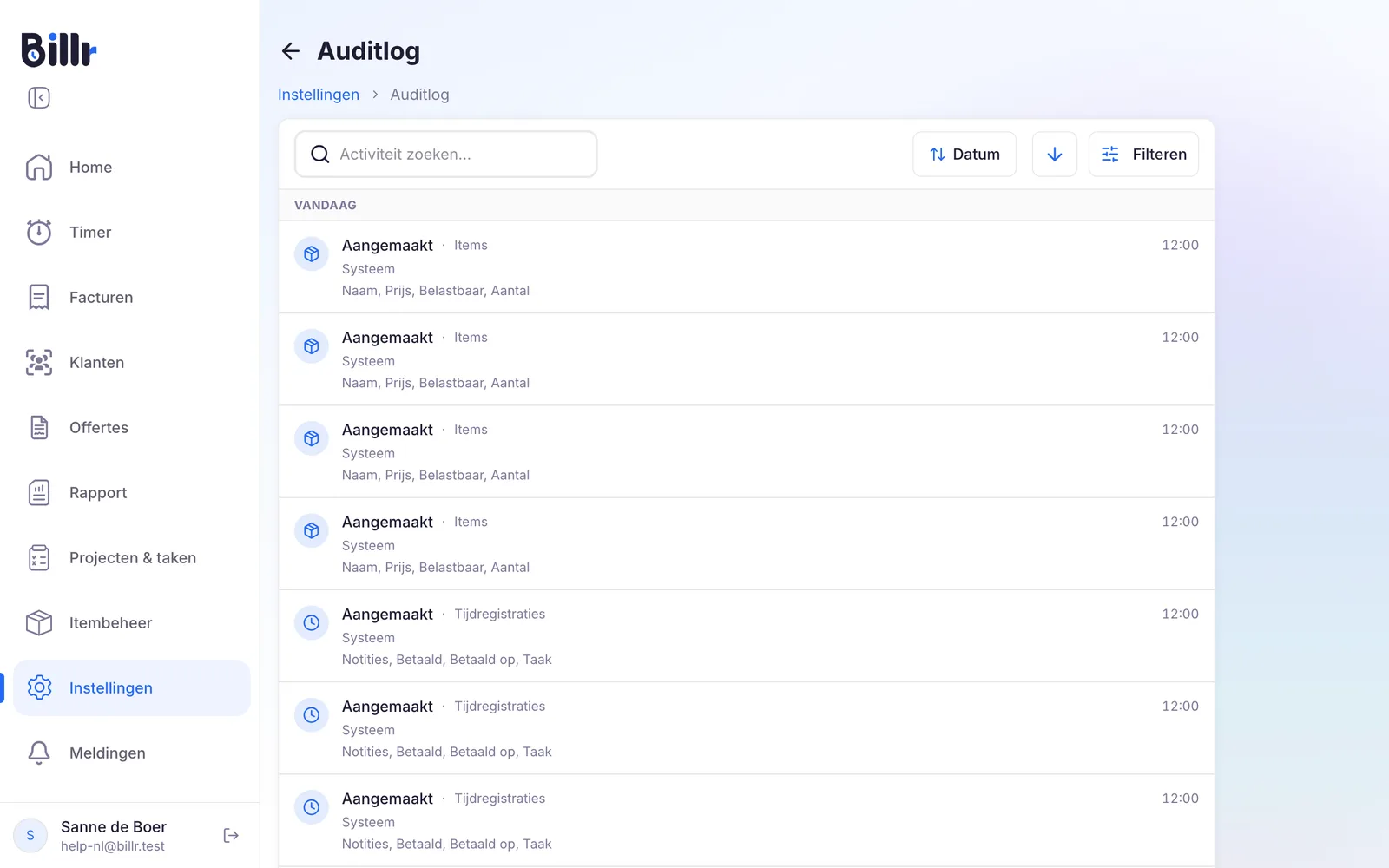Screen dimensions: 1389x868
Task: Click the Itembeheer box icon
Action: [39, 623]
